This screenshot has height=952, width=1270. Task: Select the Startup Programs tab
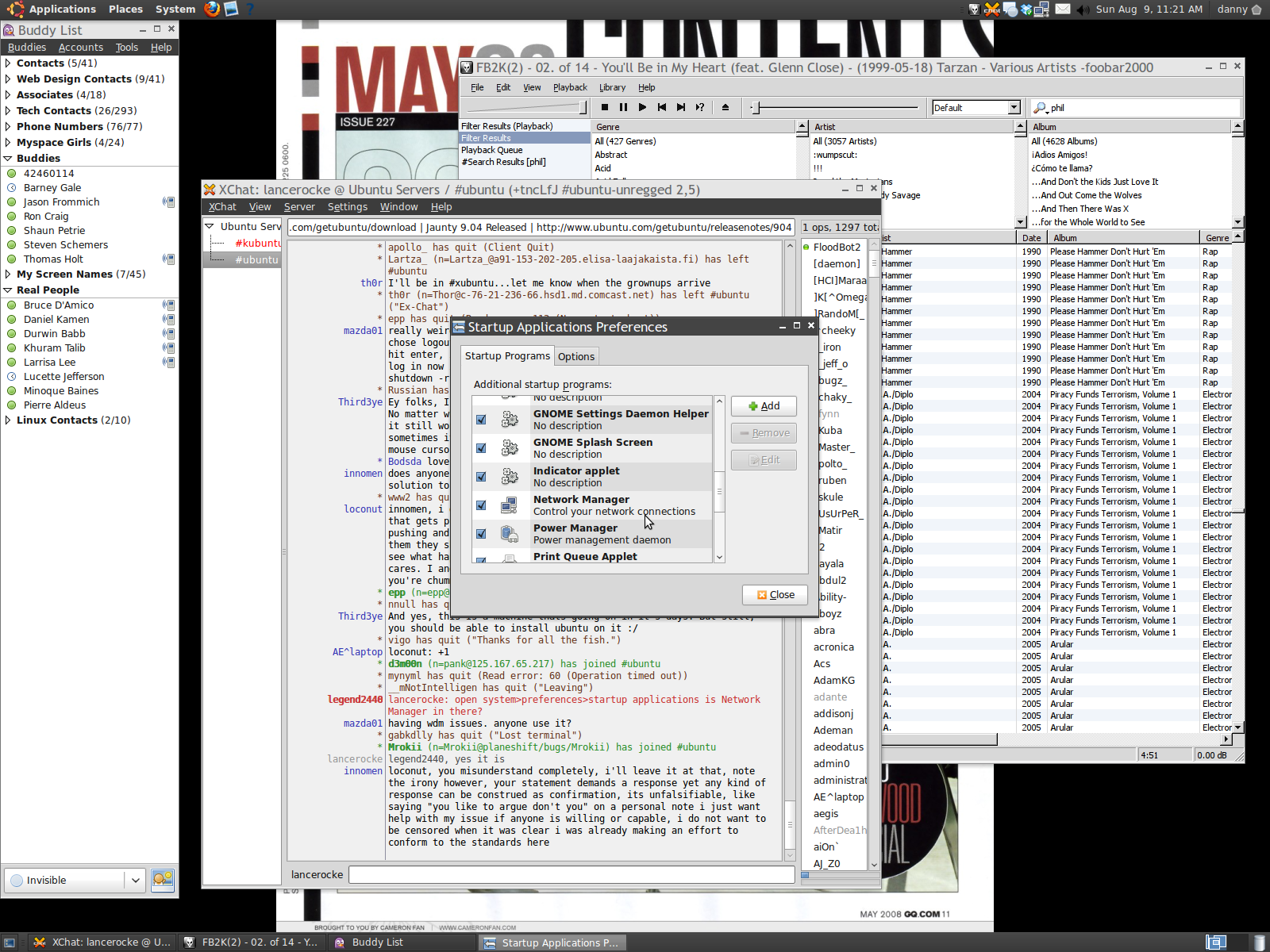[x=507, y=355]
